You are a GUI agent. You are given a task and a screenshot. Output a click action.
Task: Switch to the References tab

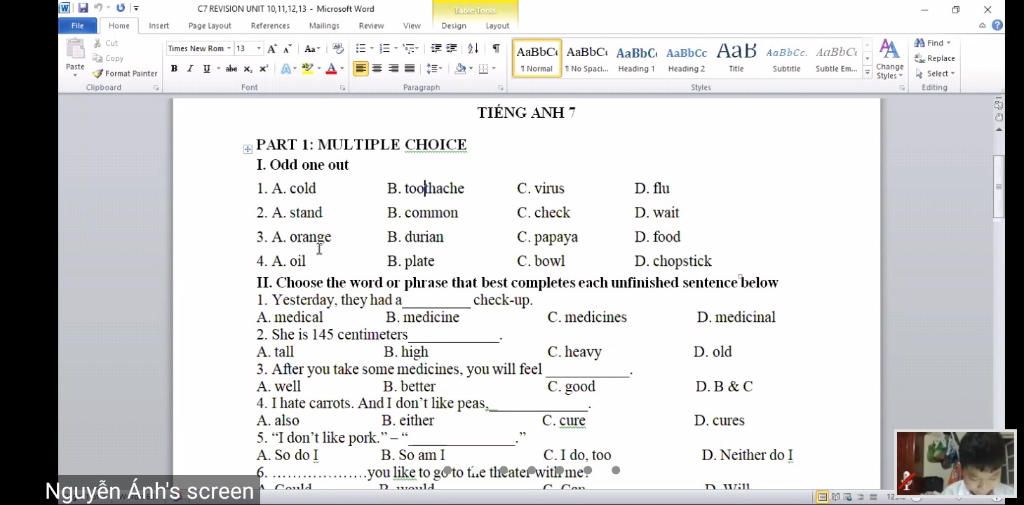click(270, 26)
